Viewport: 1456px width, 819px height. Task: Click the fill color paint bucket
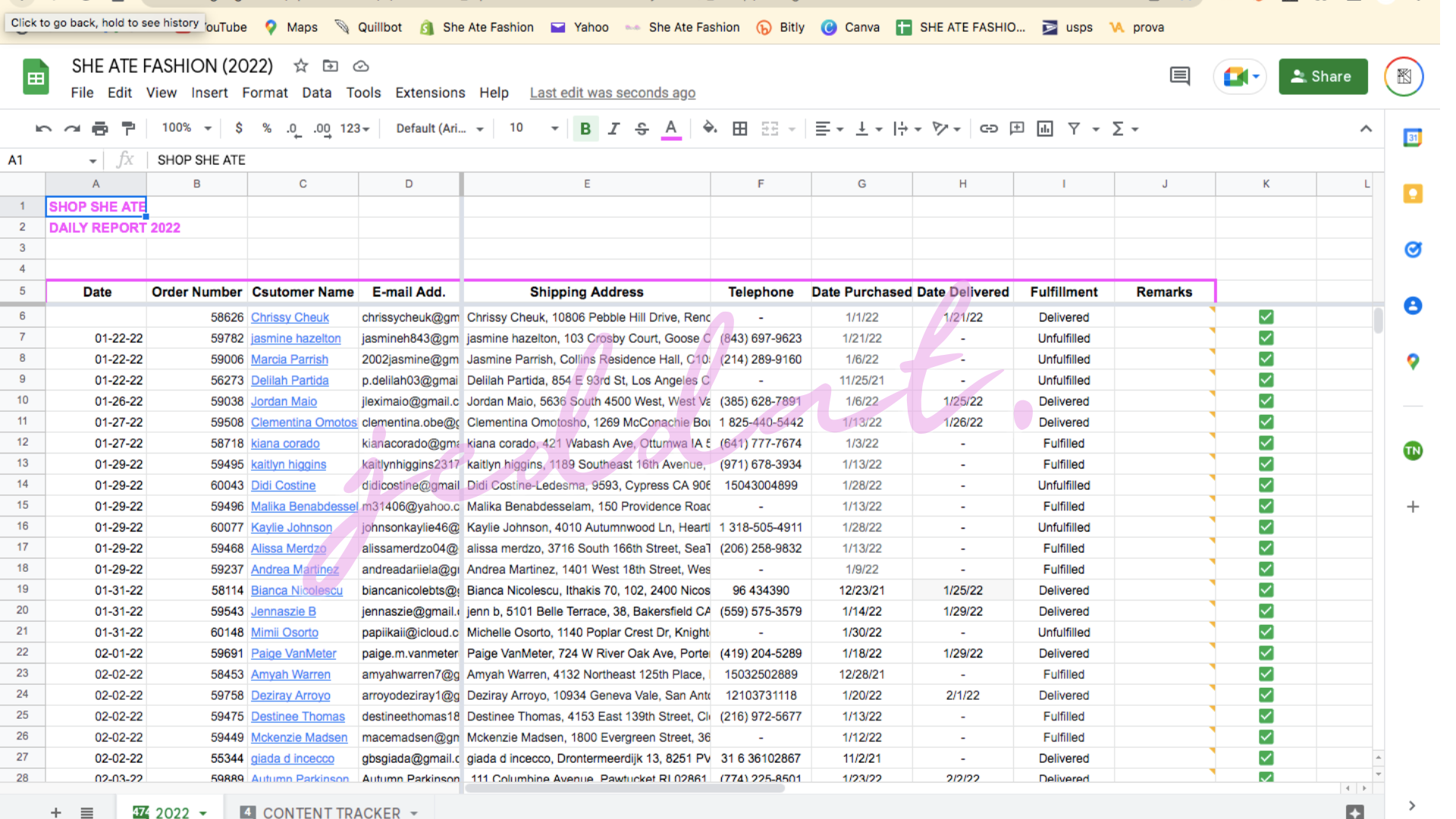tap(709, 128)
